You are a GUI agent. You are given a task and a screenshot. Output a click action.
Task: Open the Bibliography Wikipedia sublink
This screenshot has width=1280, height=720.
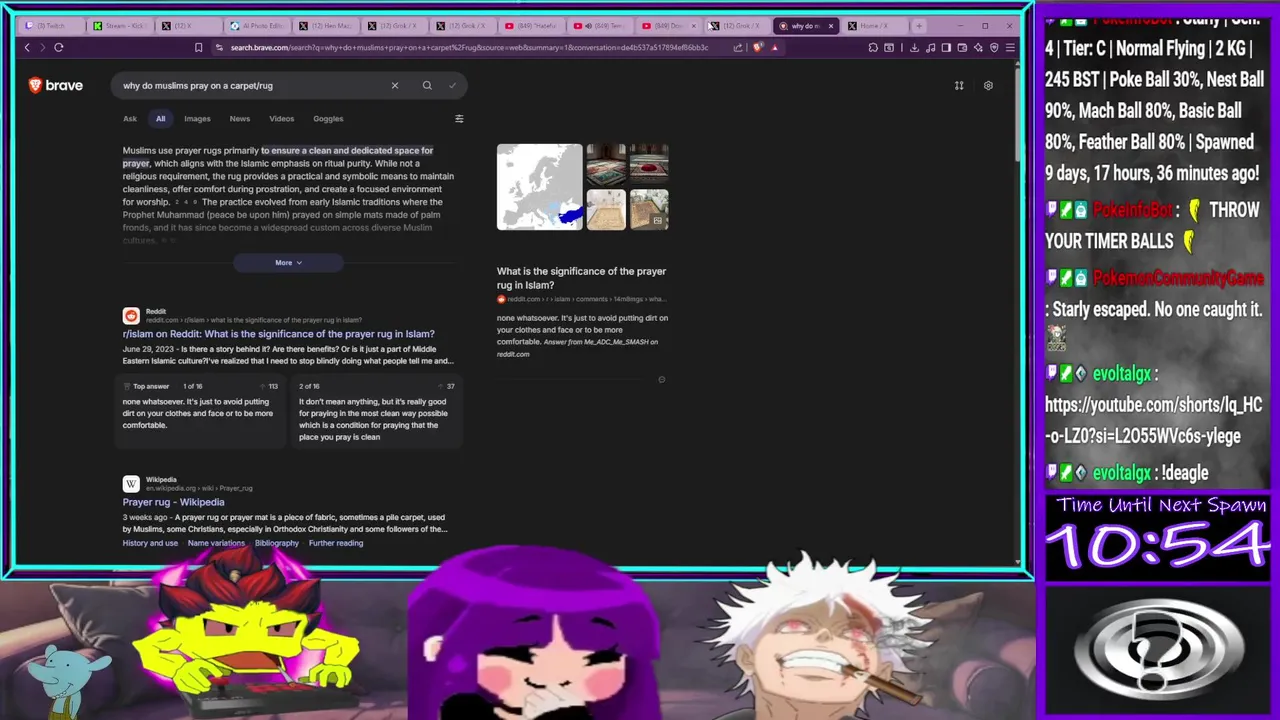click(276, 543)
